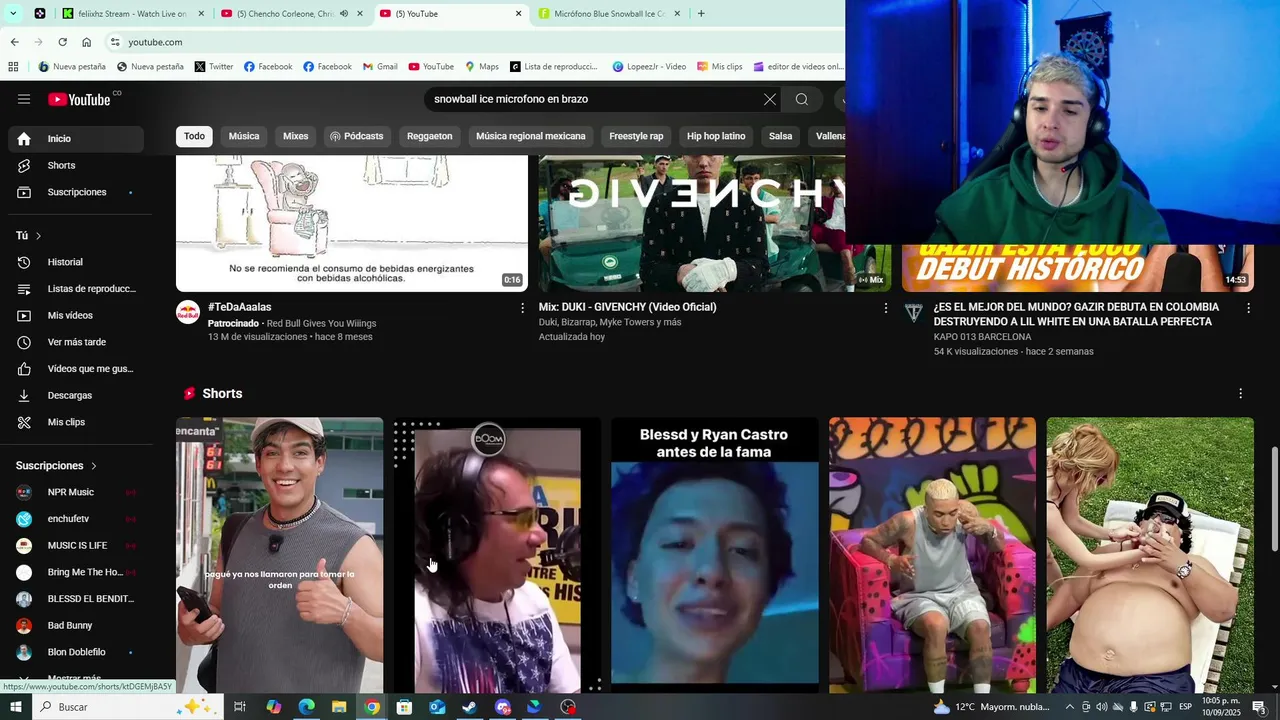Open more options for #TeDaAaalas video

(x=522, y=308)
